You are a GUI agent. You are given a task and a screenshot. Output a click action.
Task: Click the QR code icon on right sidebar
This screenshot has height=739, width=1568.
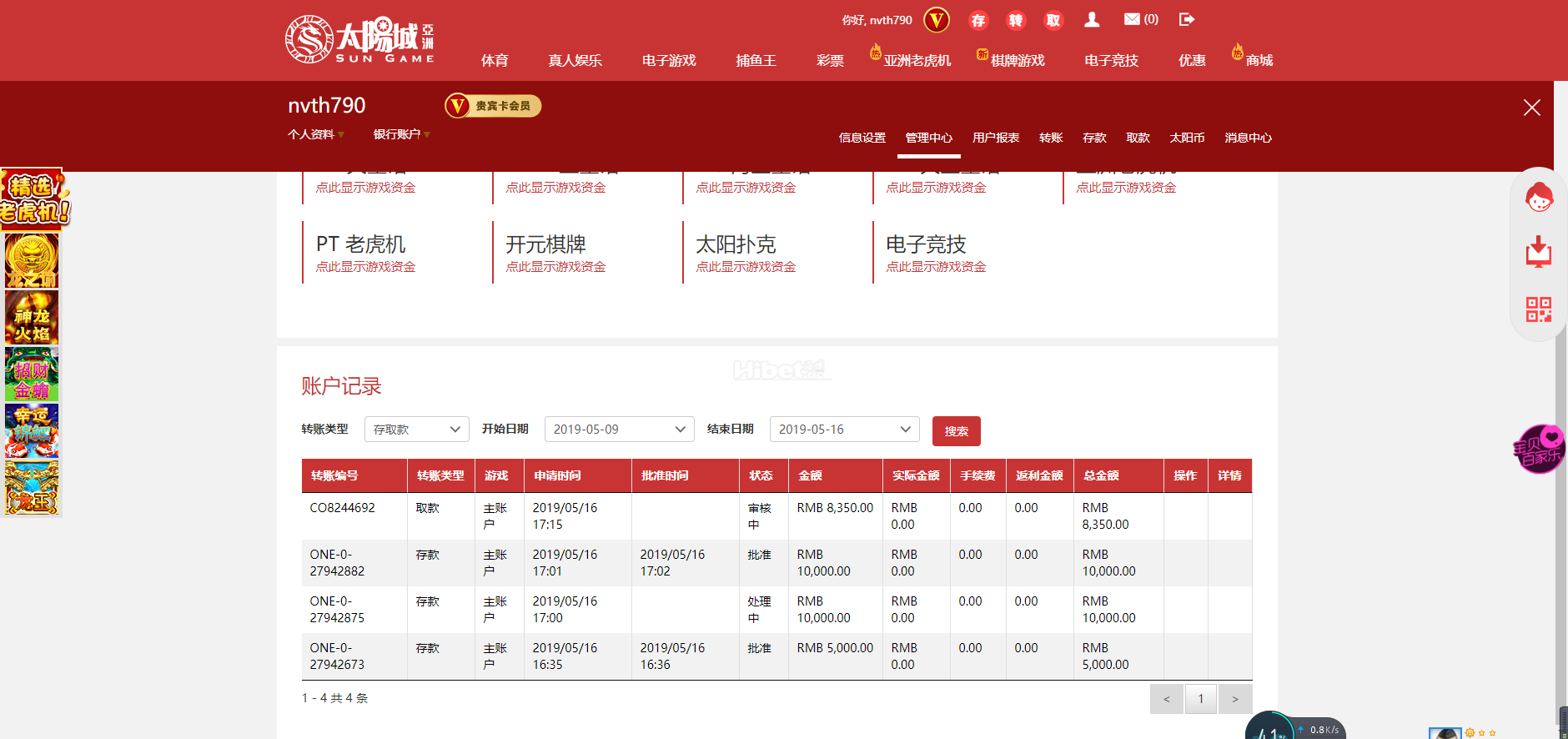click(1539, 309)
